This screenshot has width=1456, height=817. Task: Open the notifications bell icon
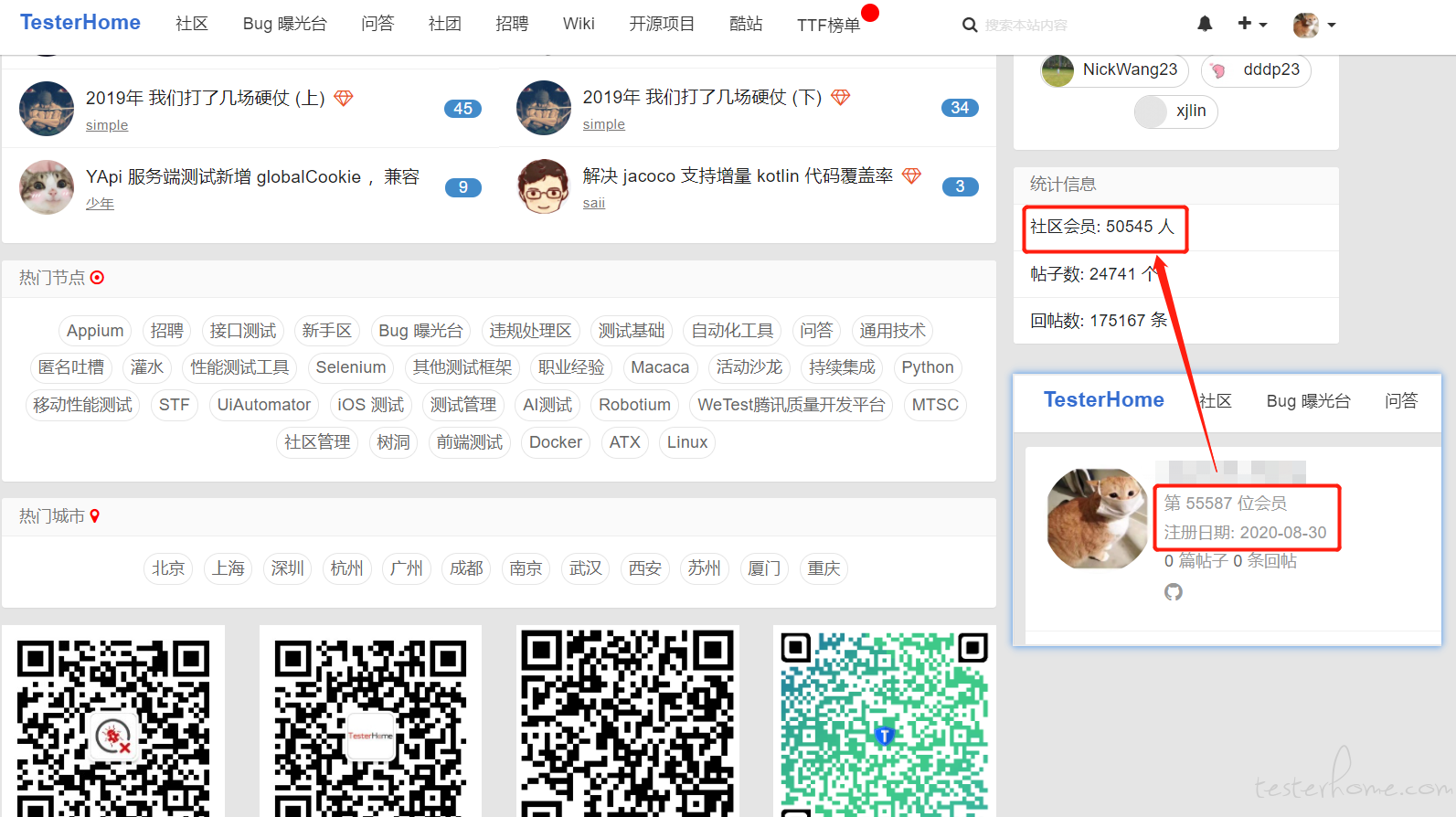1205,24
